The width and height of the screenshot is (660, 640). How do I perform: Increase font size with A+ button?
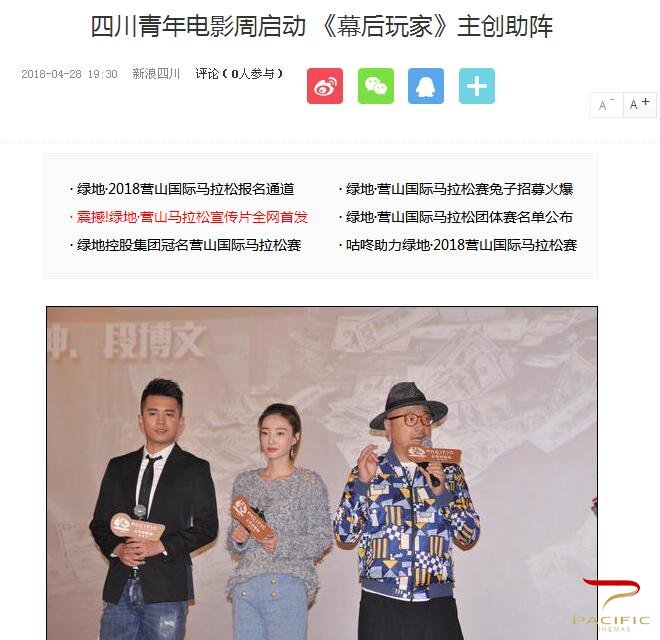click(x=639, y=105)
